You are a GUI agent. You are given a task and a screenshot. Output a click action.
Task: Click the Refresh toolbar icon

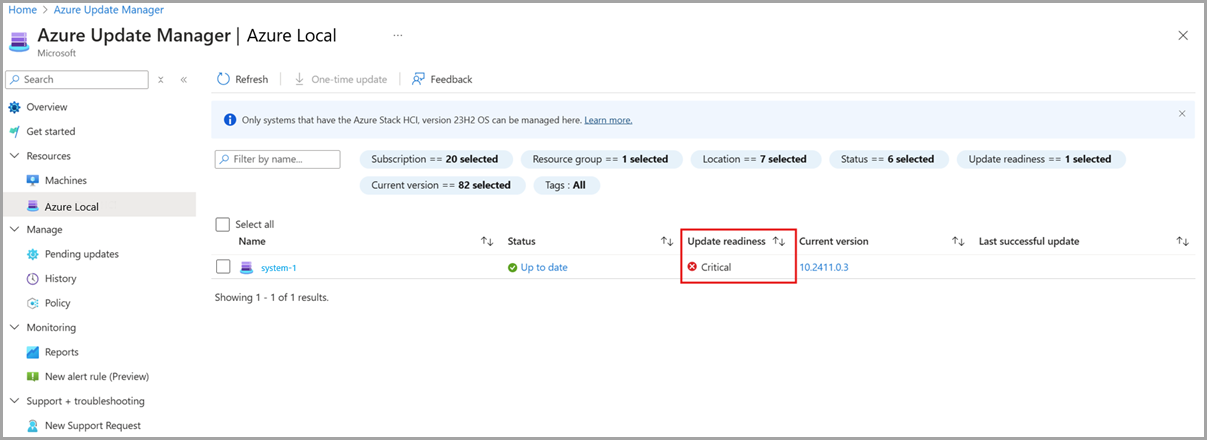pos(223,79)
